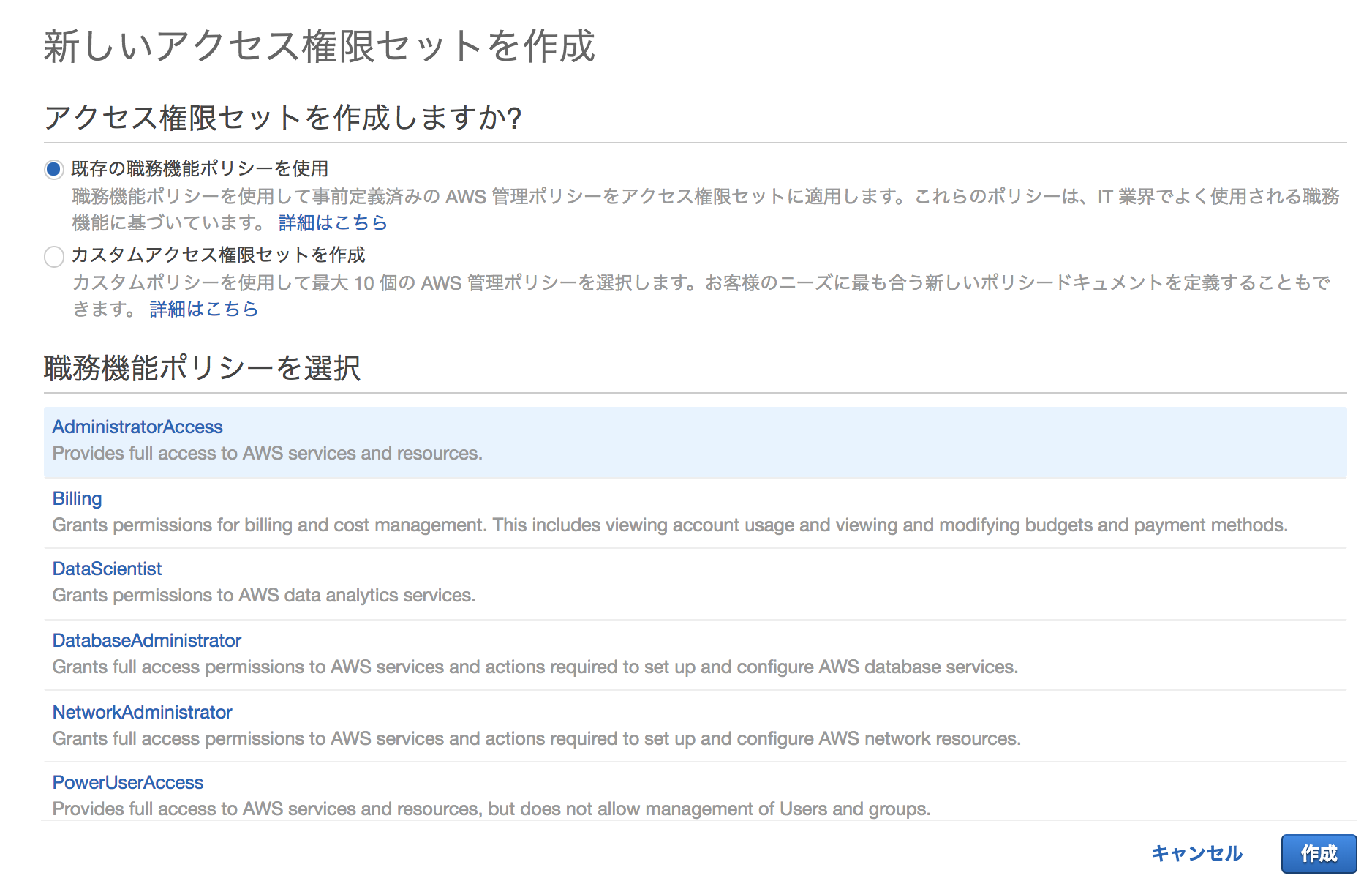
Task: Click description 'Provides full access to AWS services and resources.'
Action: coord(267,454)
